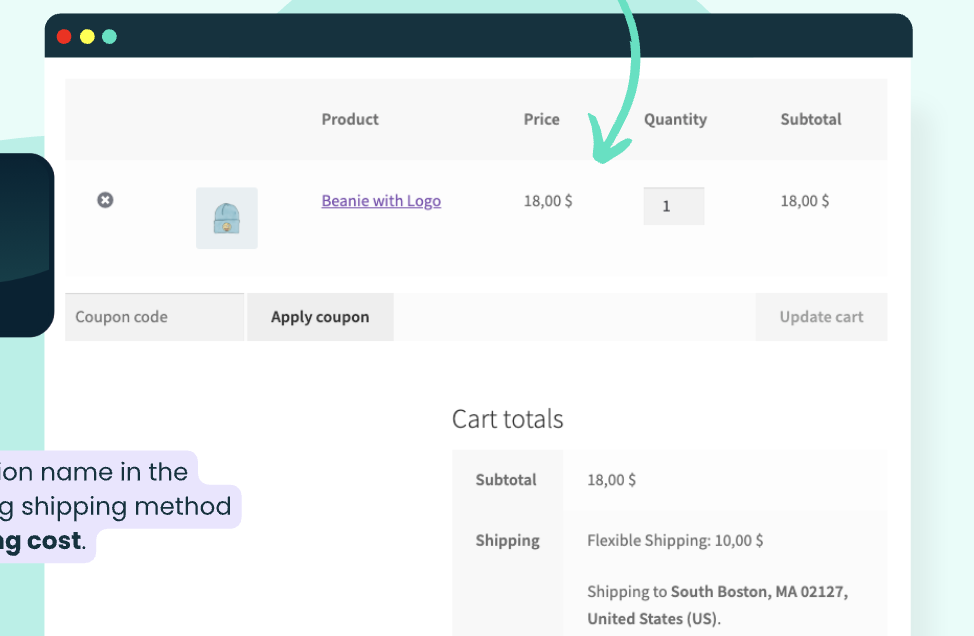Click the red window close dot
974x636 pixels.
coord(64,37)
